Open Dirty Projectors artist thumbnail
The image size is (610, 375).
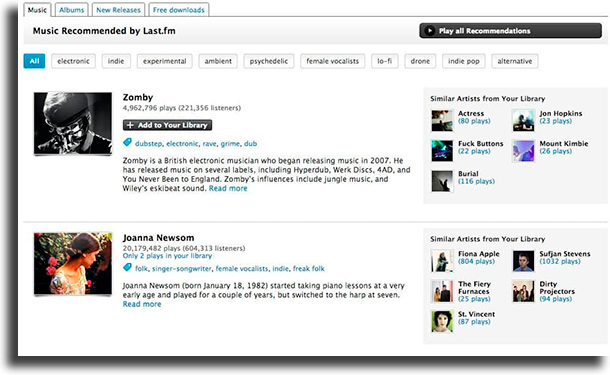523,291
